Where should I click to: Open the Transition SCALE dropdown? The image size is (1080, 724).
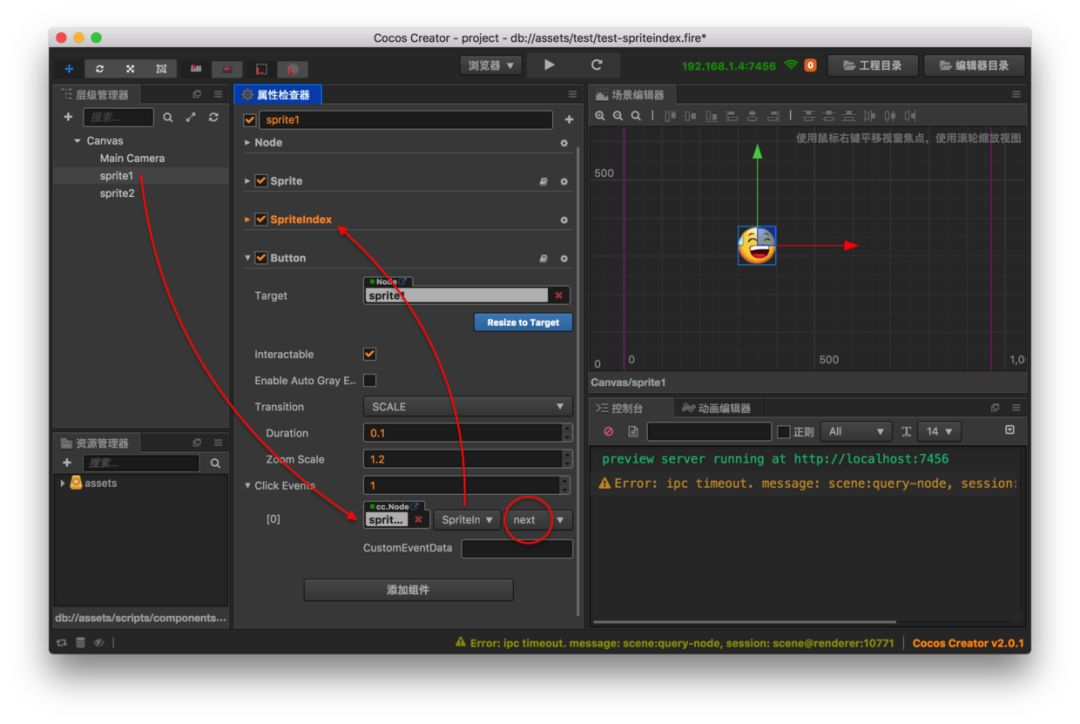click(467, 407)
